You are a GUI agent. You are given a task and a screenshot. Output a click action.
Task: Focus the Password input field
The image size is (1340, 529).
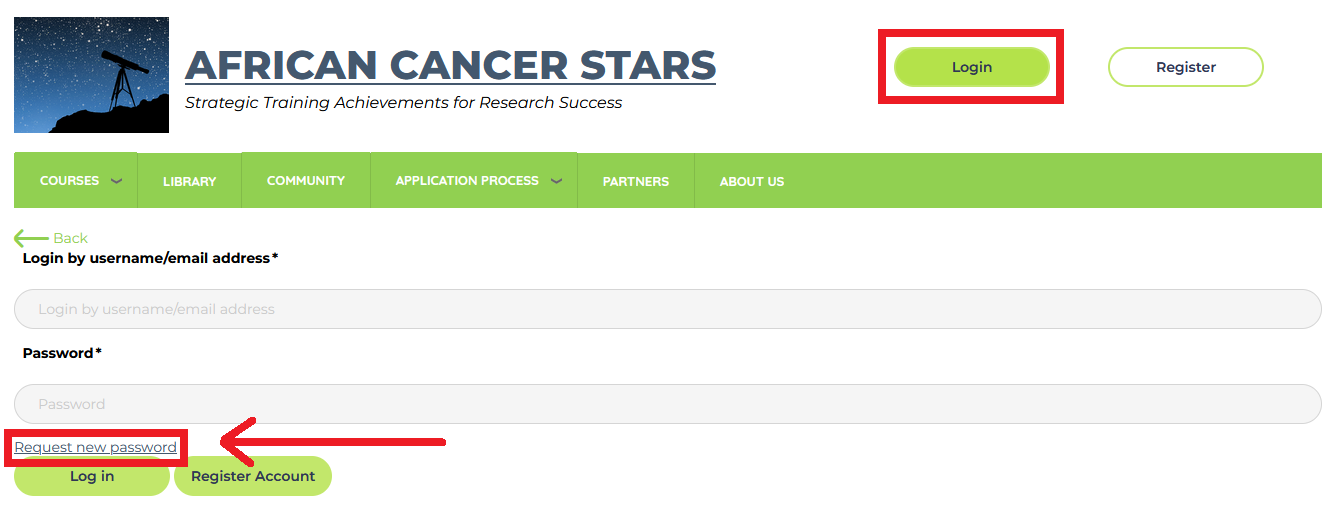click(x=668, y=404)
